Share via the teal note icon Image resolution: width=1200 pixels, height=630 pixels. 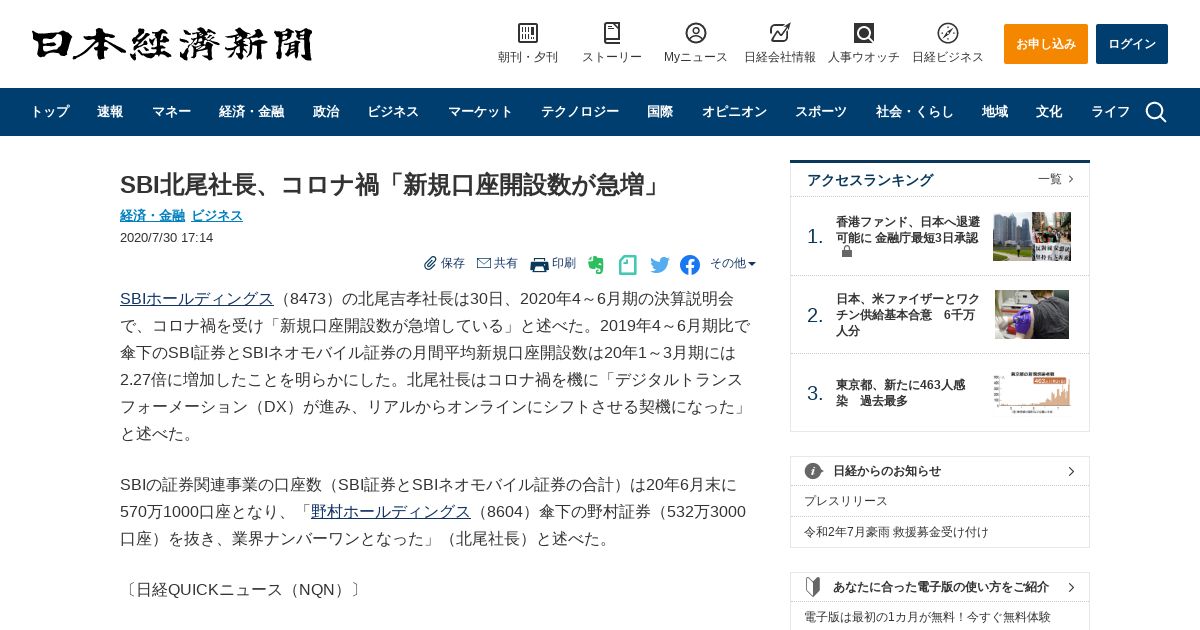pos(628,265)
